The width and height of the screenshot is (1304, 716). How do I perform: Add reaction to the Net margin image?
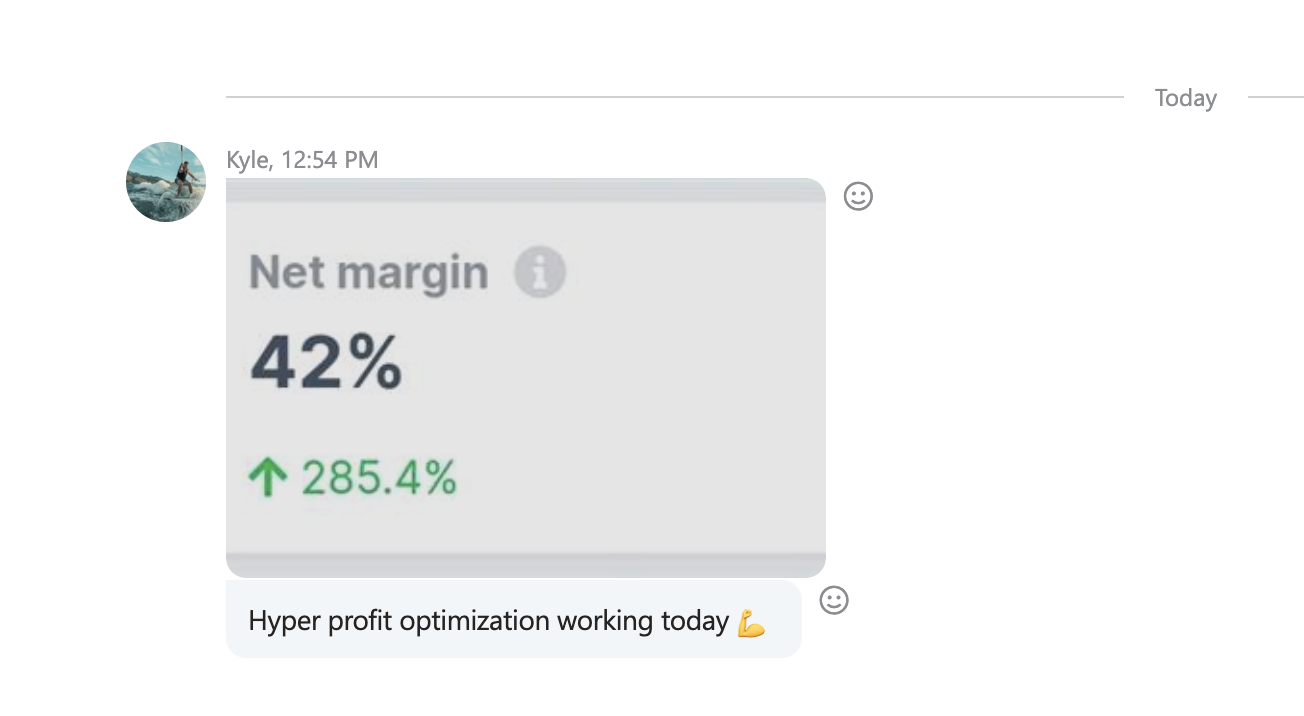(x=858, y=196)
